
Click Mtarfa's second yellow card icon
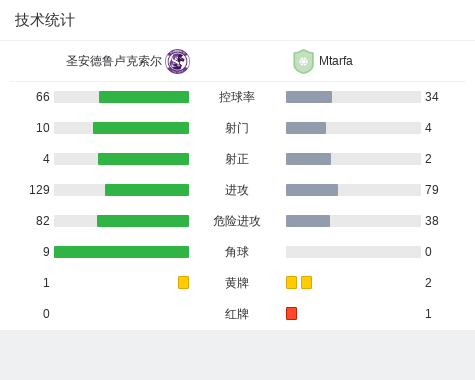306,282
